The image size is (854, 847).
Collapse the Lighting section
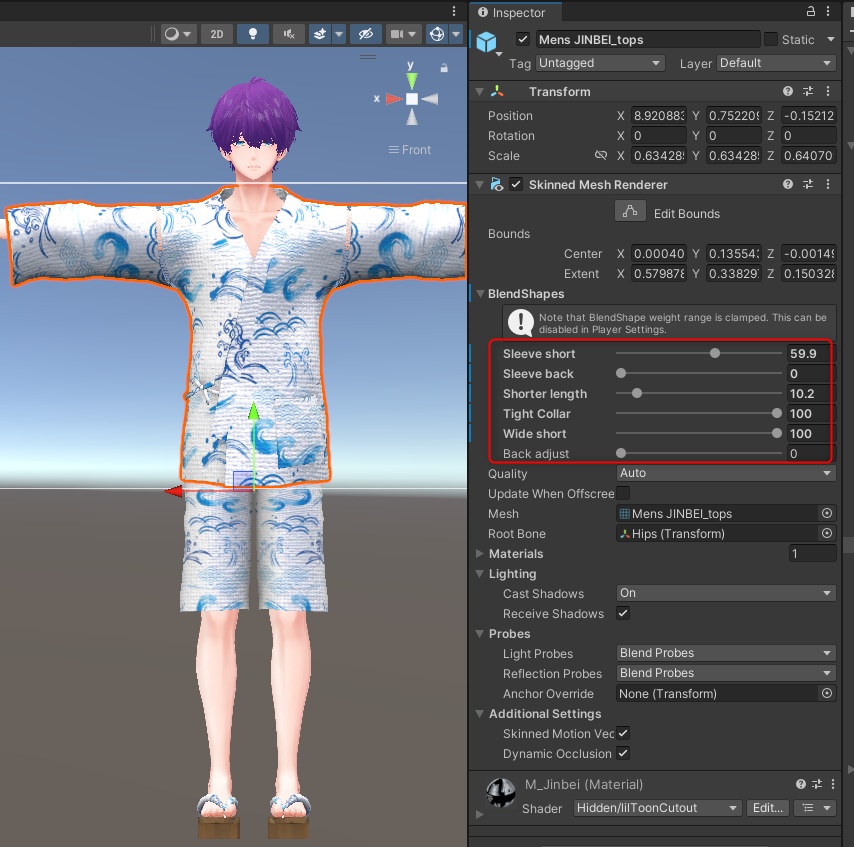(479, 574)
